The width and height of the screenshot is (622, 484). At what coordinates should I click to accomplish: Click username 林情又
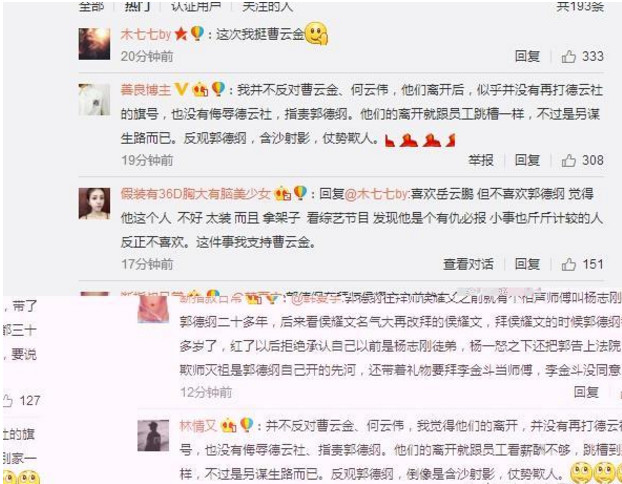(x=198, y=426)
